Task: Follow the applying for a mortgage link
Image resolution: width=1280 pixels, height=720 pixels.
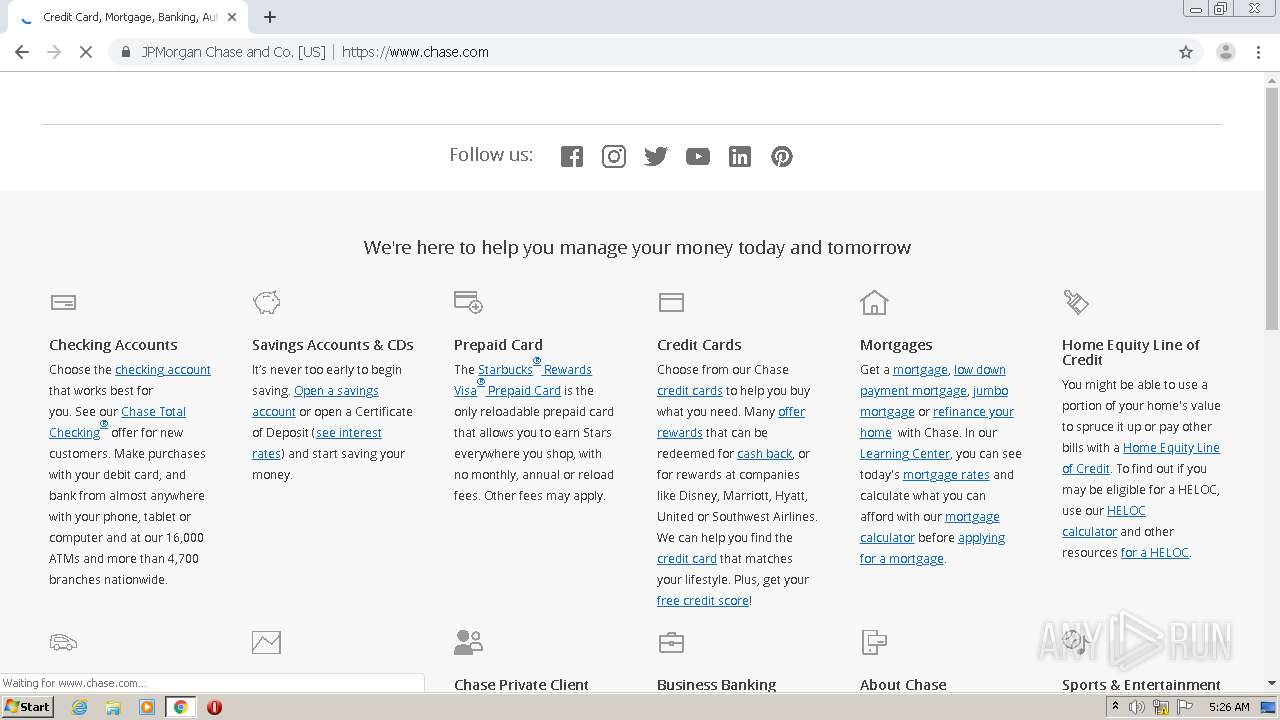Action: (933, 548)
